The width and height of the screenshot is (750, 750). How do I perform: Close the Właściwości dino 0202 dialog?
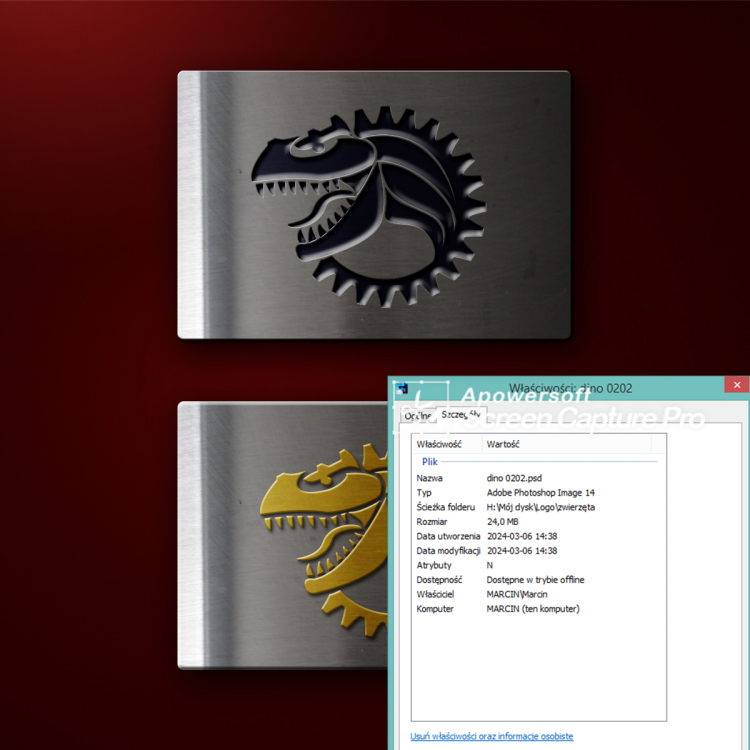(x=737, y=385)
